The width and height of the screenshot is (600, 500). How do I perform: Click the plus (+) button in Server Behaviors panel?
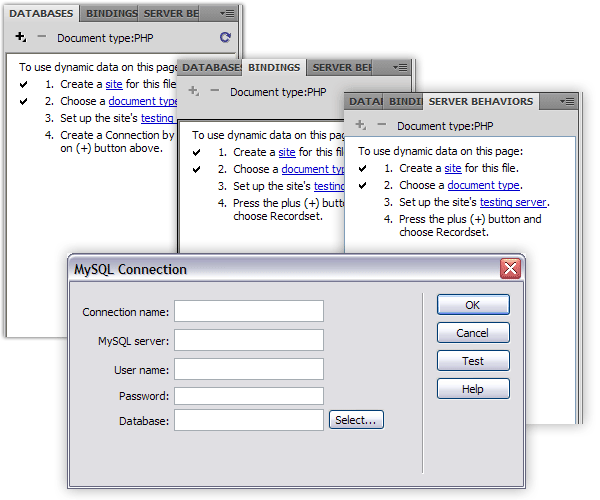tap(360, 125)
